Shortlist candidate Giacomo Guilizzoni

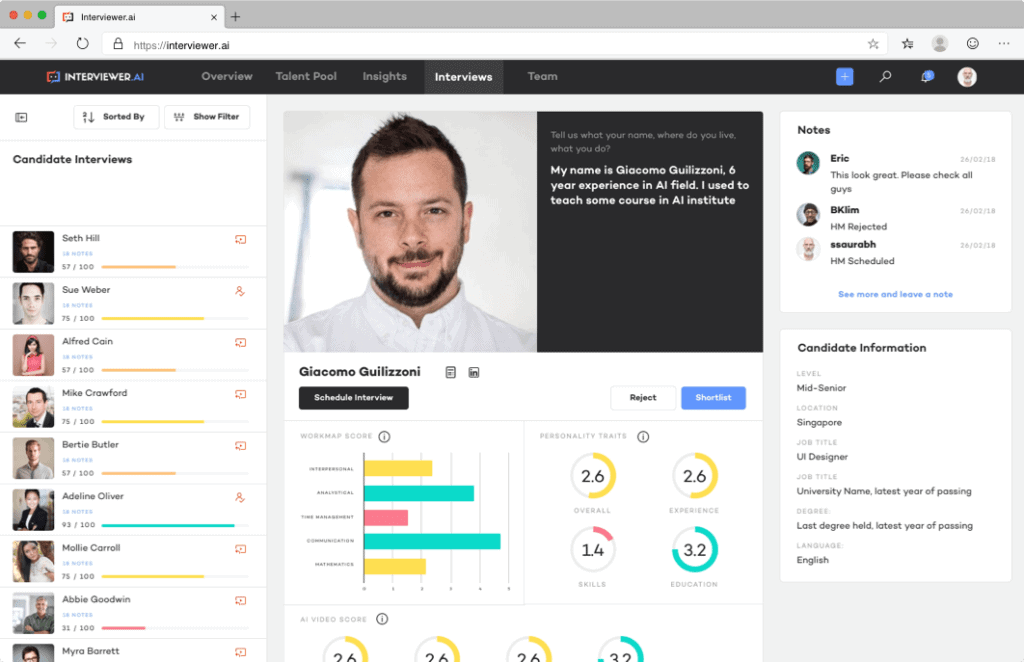713,397
